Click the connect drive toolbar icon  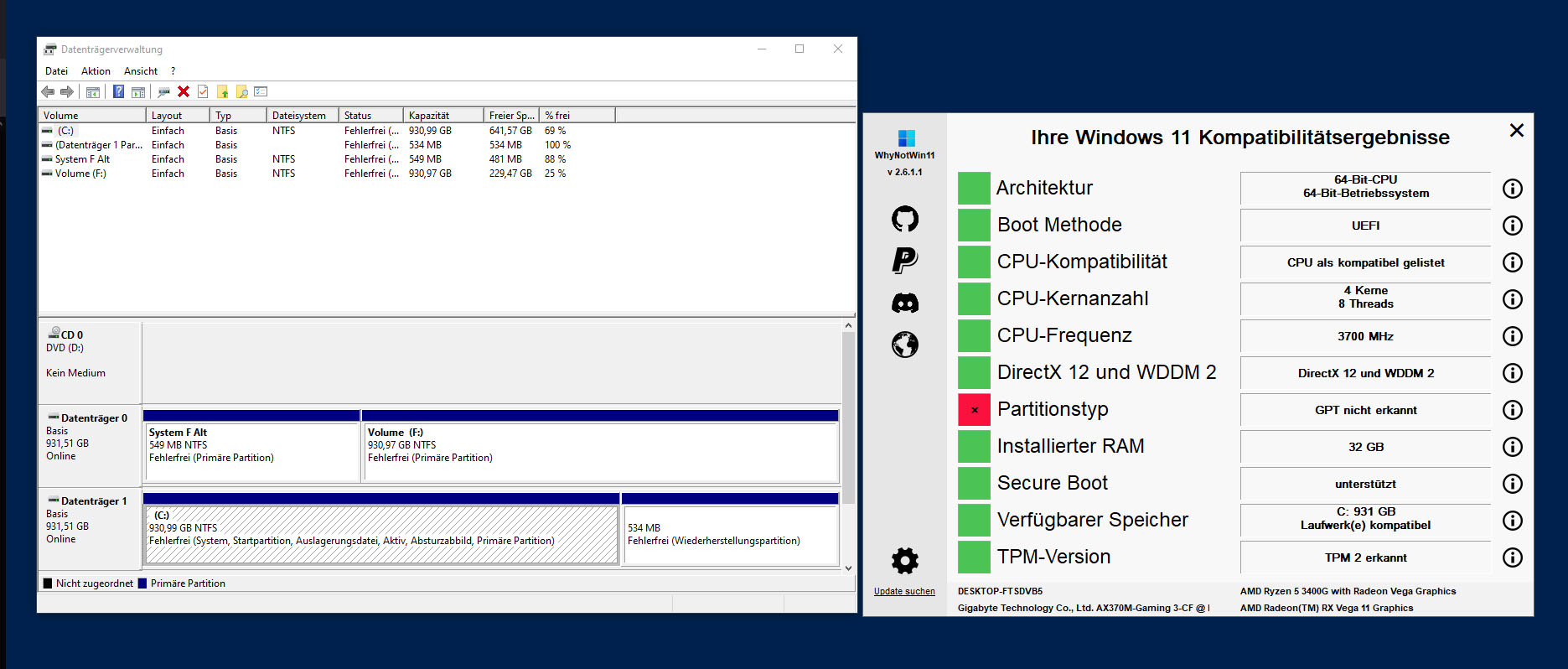(163, 91)
